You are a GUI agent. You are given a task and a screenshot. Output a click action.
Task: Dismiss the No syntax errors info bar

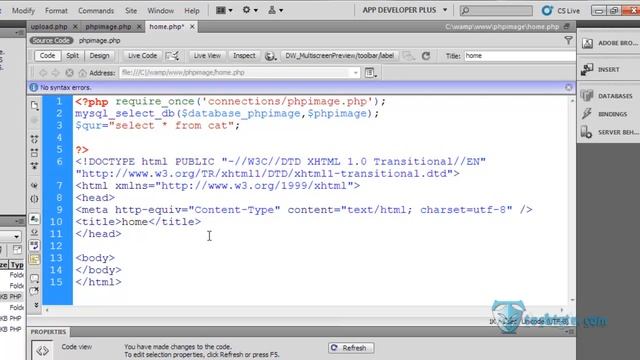pyautogui.click(x=569, y=87)
